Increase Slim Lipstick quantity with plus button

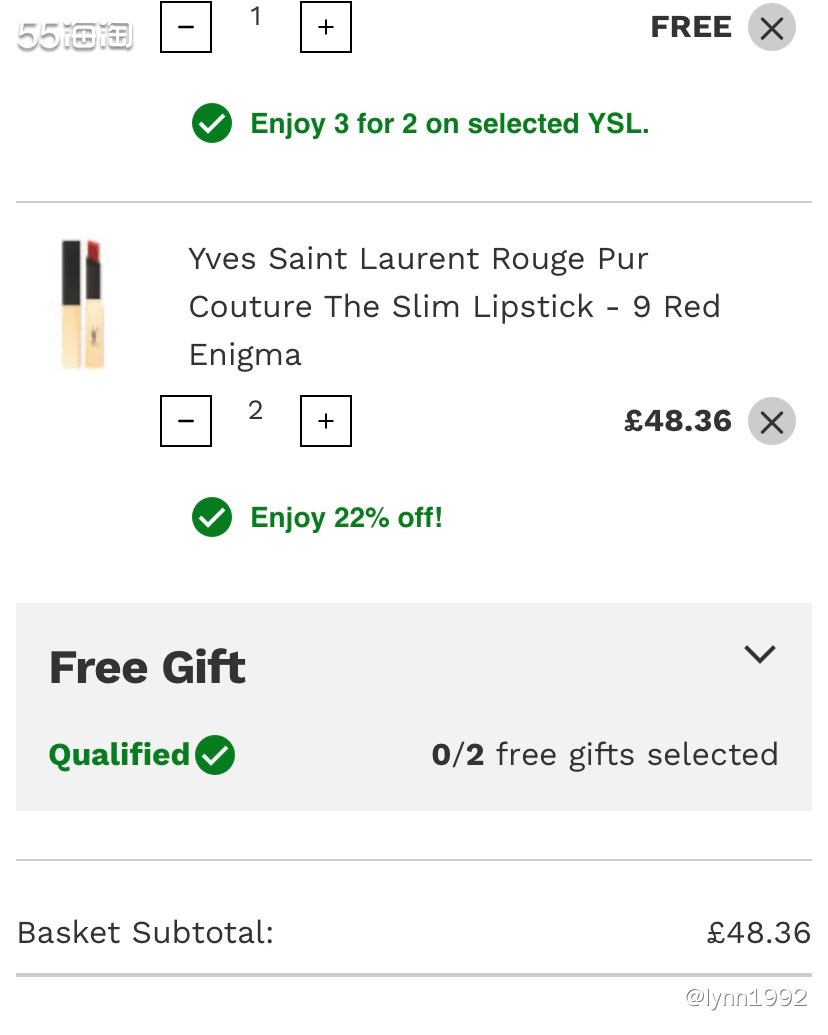pos(326,421)
